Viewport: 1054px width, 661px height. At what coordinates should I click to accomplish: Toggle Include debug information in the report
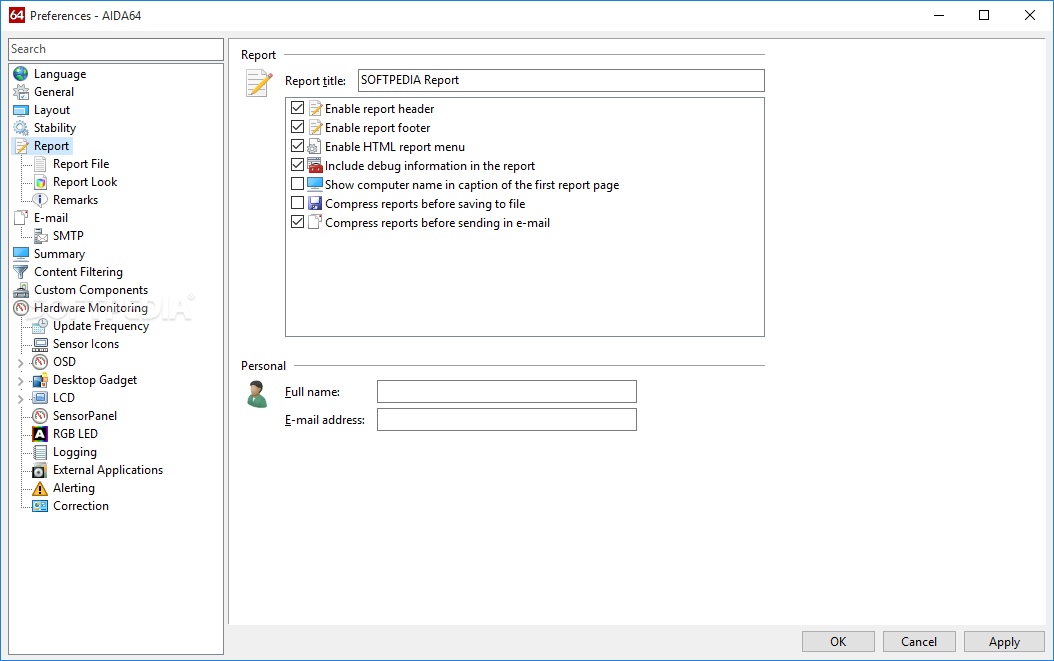tap(298, 165)
